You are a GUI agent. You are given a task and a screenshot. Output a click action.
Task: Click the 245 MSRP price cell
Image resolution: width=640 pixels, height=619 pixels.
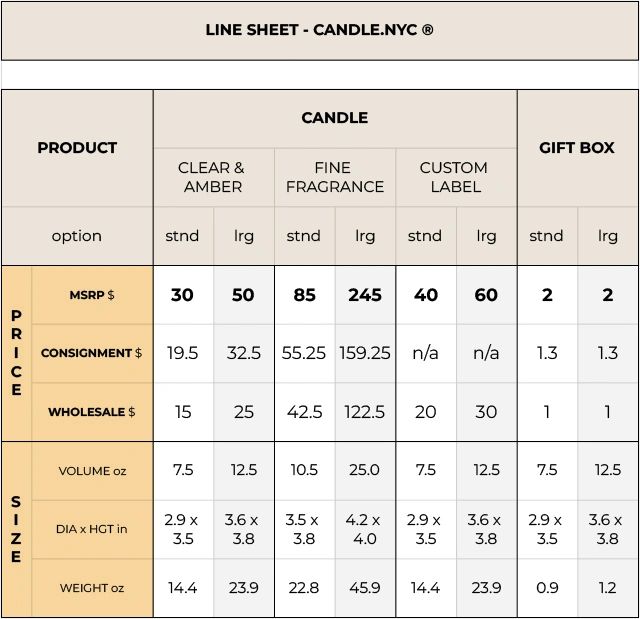[x=365, y=295]
